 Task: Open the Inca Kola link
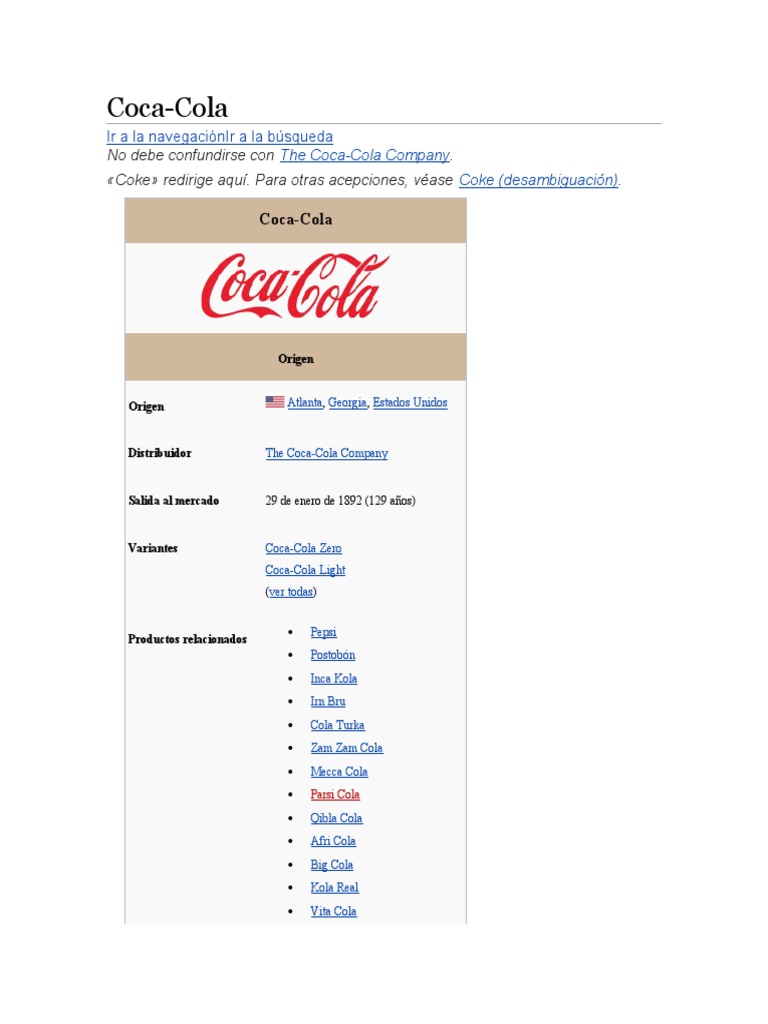pos(333,678)
